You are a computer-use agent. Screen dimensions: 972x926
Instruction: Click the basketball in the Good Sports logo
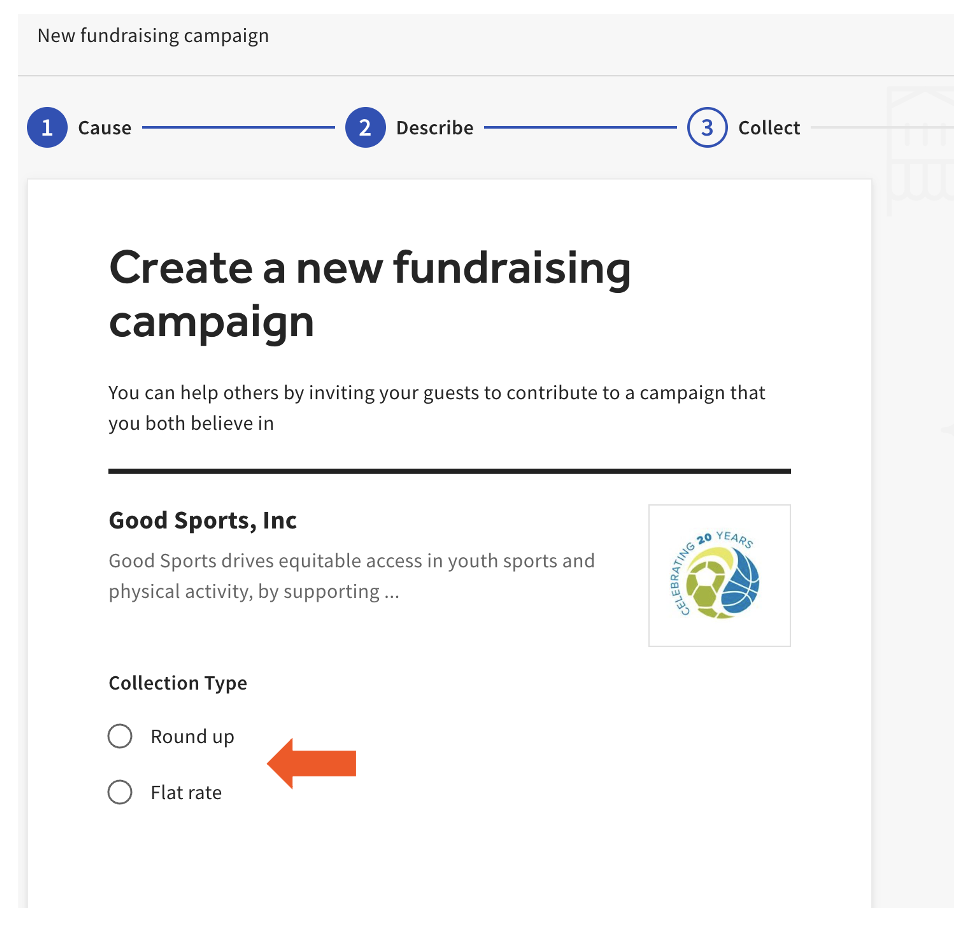pyautogui.click(x=741, y=581)
